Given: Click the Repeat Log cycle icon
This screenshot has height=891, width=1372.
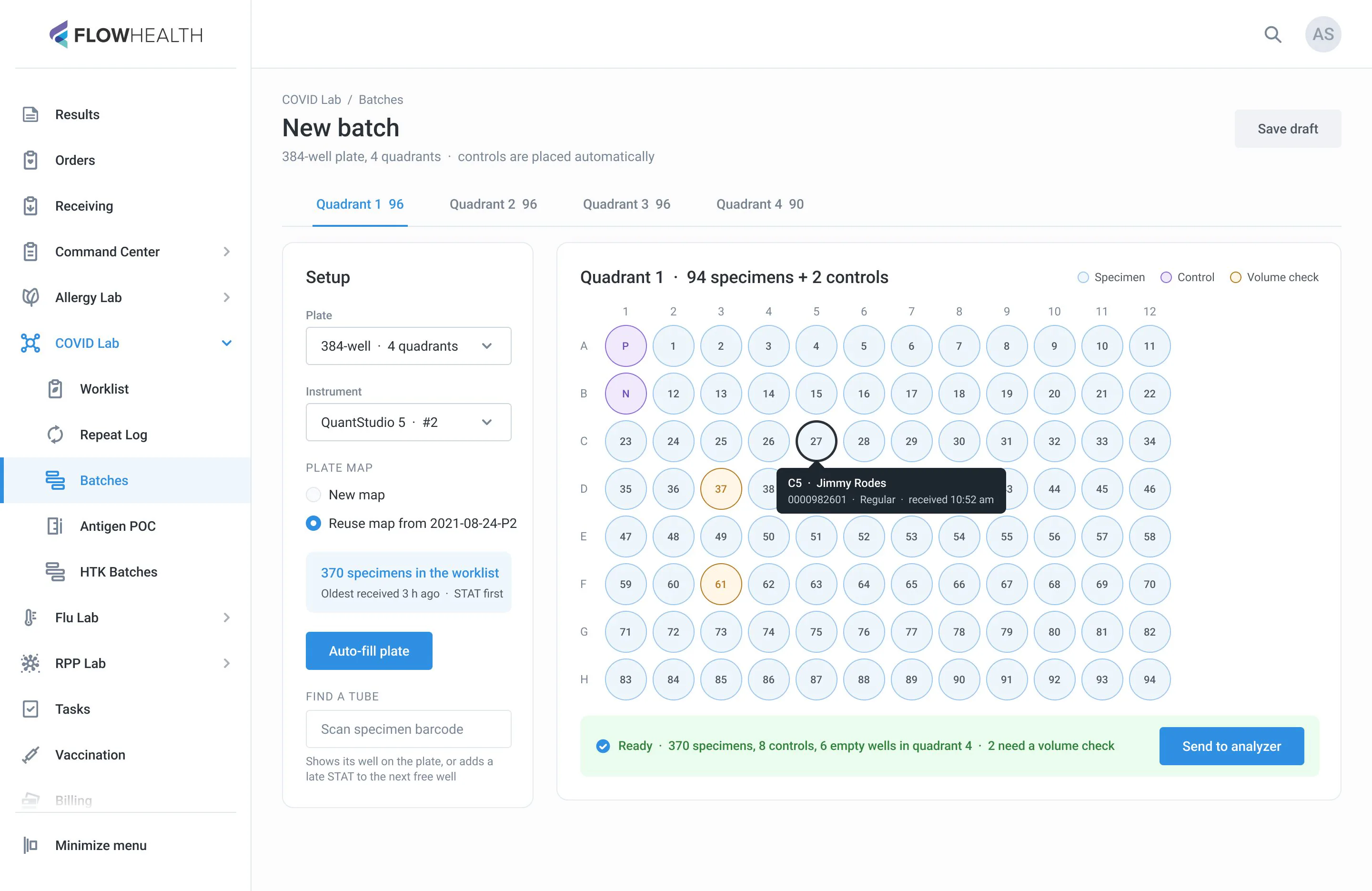Looking at the screenshot, I should coord(55,434).
